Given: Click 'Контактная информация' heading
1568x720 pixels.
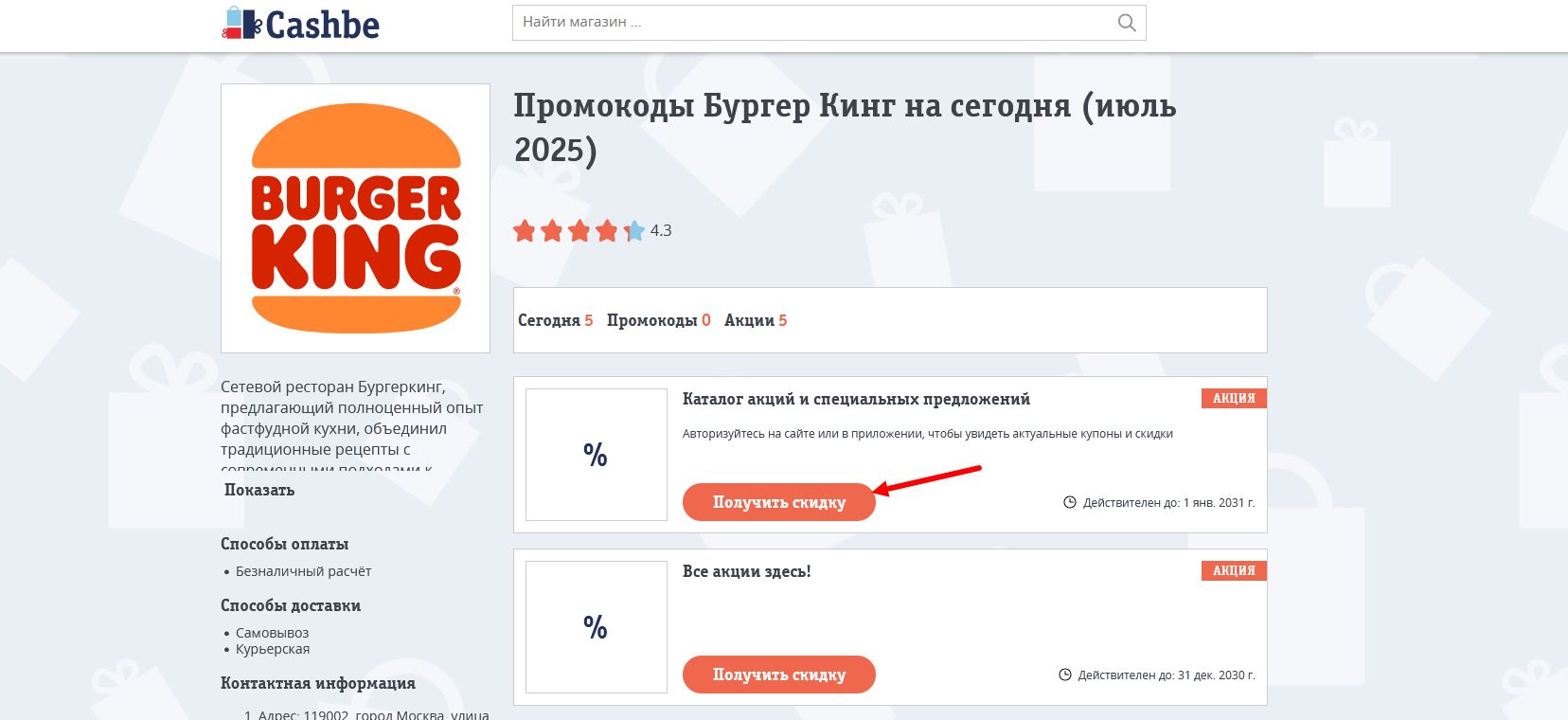Looking at the screenshot, I should (318, 683).
